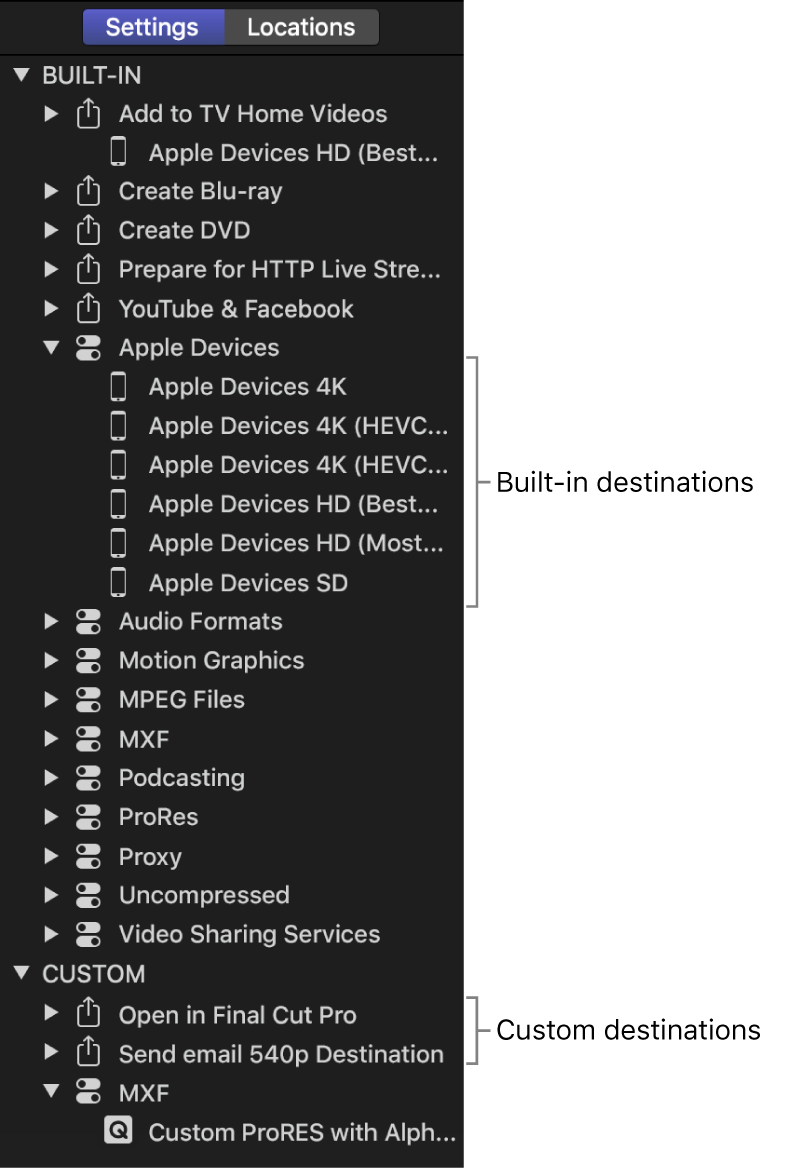
Task: Click the group icon beside Audio Formats
Action: coord(88,621)
